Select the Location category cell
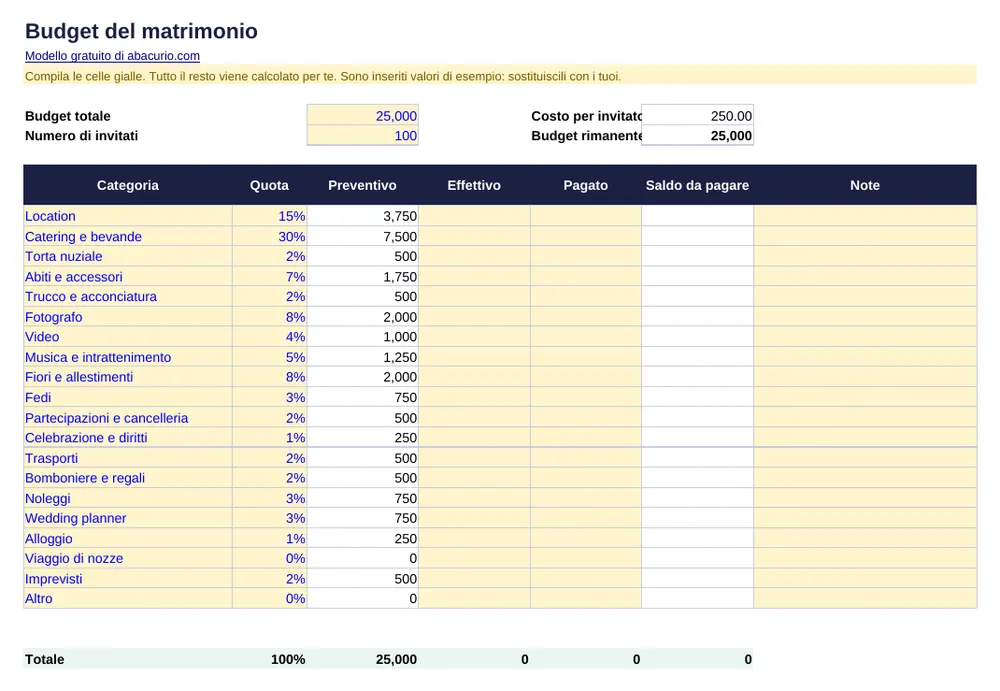This screenshot has height=691, width=1000. coord(128,216)
